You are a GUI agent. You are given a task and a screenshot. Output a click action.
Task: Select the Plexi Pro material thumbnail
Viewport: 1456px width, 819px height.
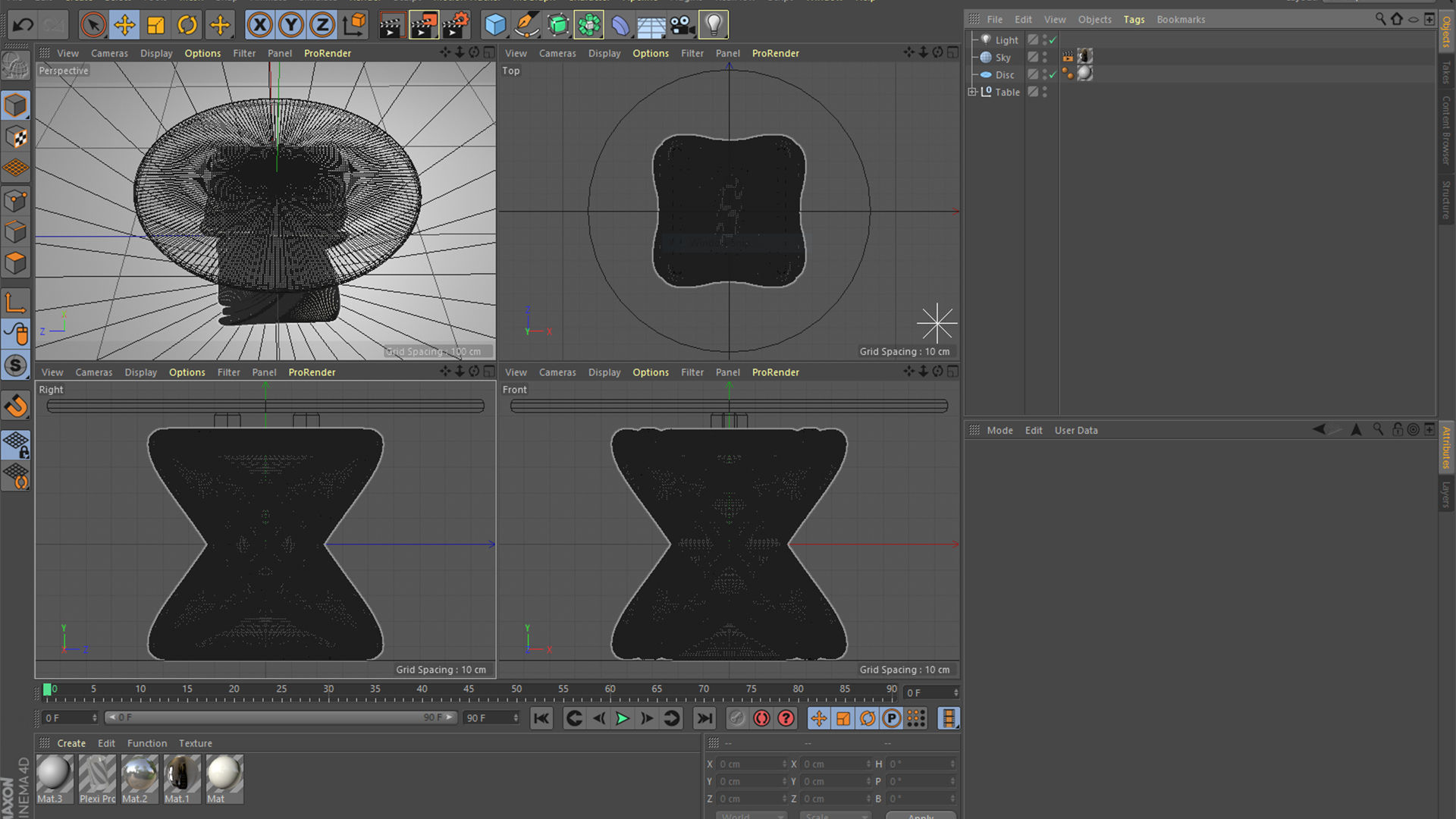[x=97, y=774]
